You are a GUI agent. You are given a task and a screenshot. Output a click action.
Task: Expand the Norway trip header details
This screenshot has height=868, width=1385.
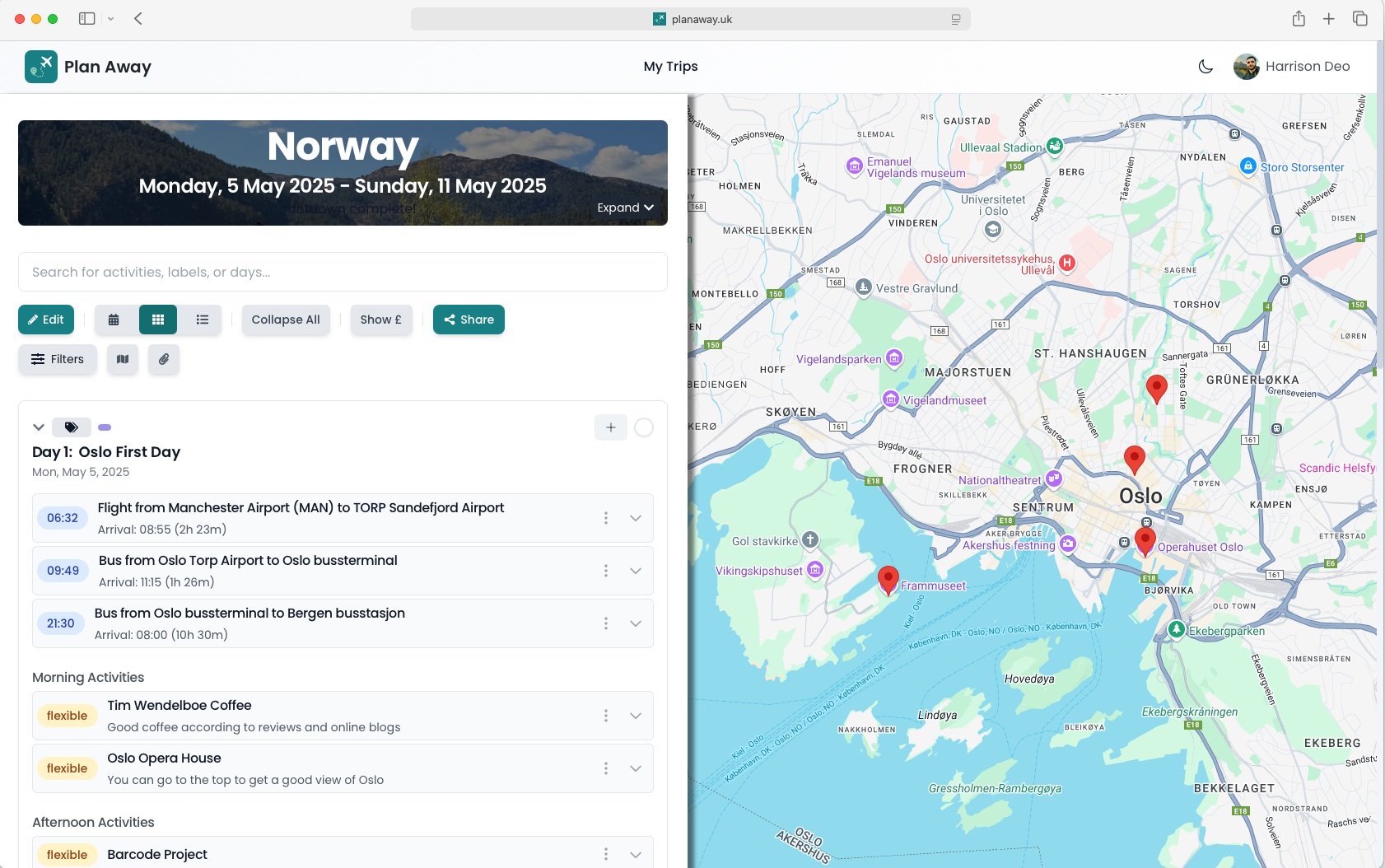625,208
